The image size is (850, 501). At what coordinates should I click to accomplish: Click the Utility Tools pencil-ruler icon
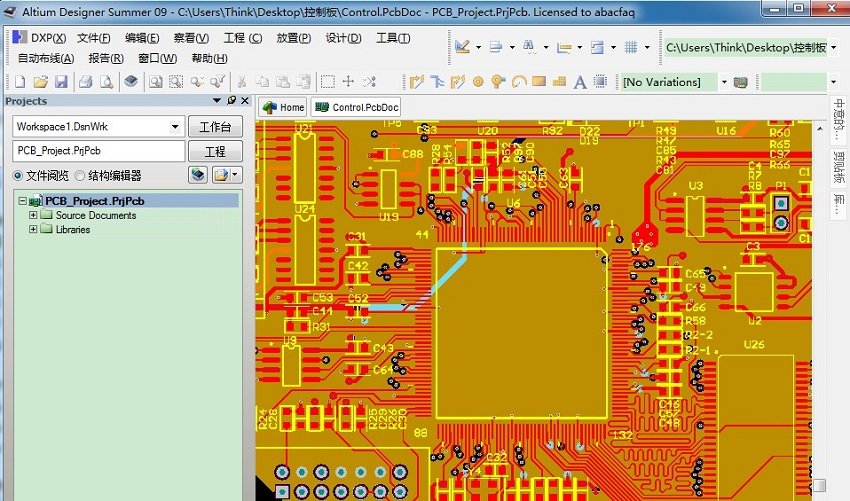pyautogui.click(x=462, y=47)
